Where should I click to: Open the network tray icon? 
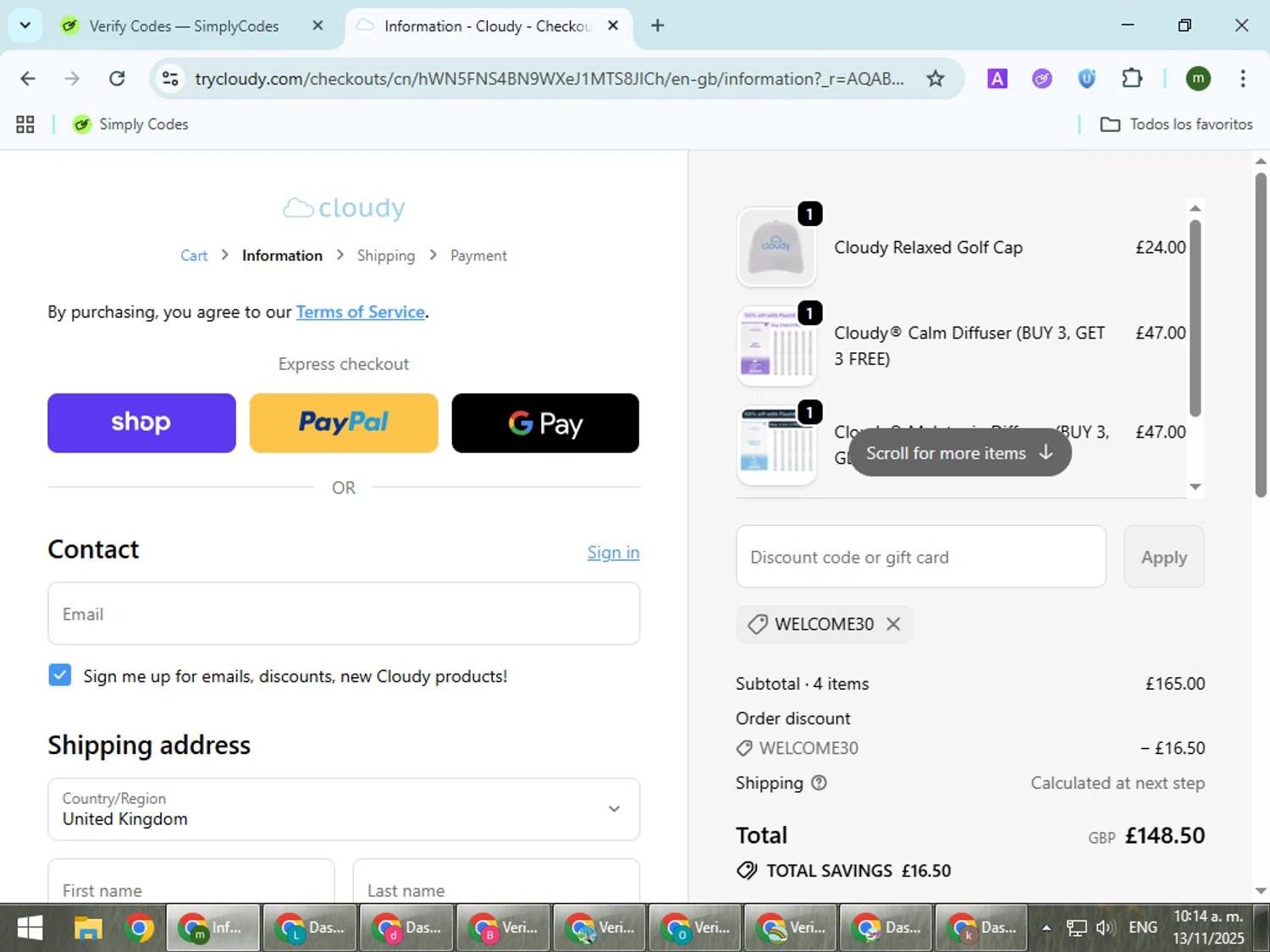(1076, 928)
